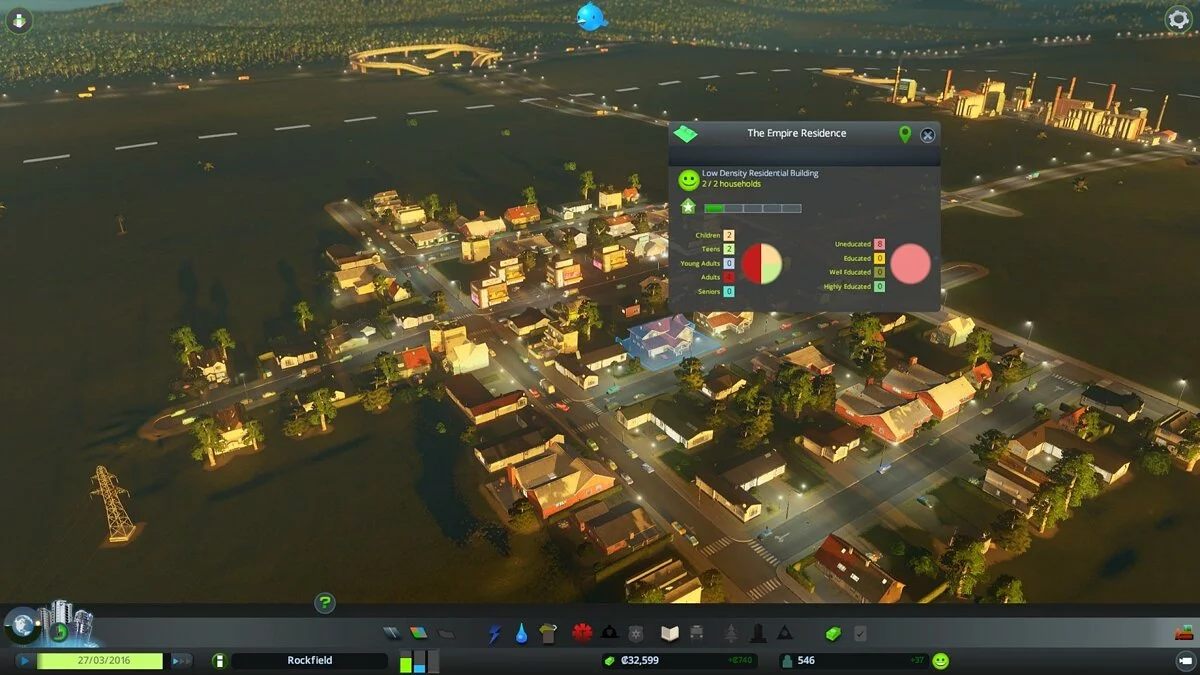Click the building level star house icon
This screenshot has width=1200, height=675.
688,207
